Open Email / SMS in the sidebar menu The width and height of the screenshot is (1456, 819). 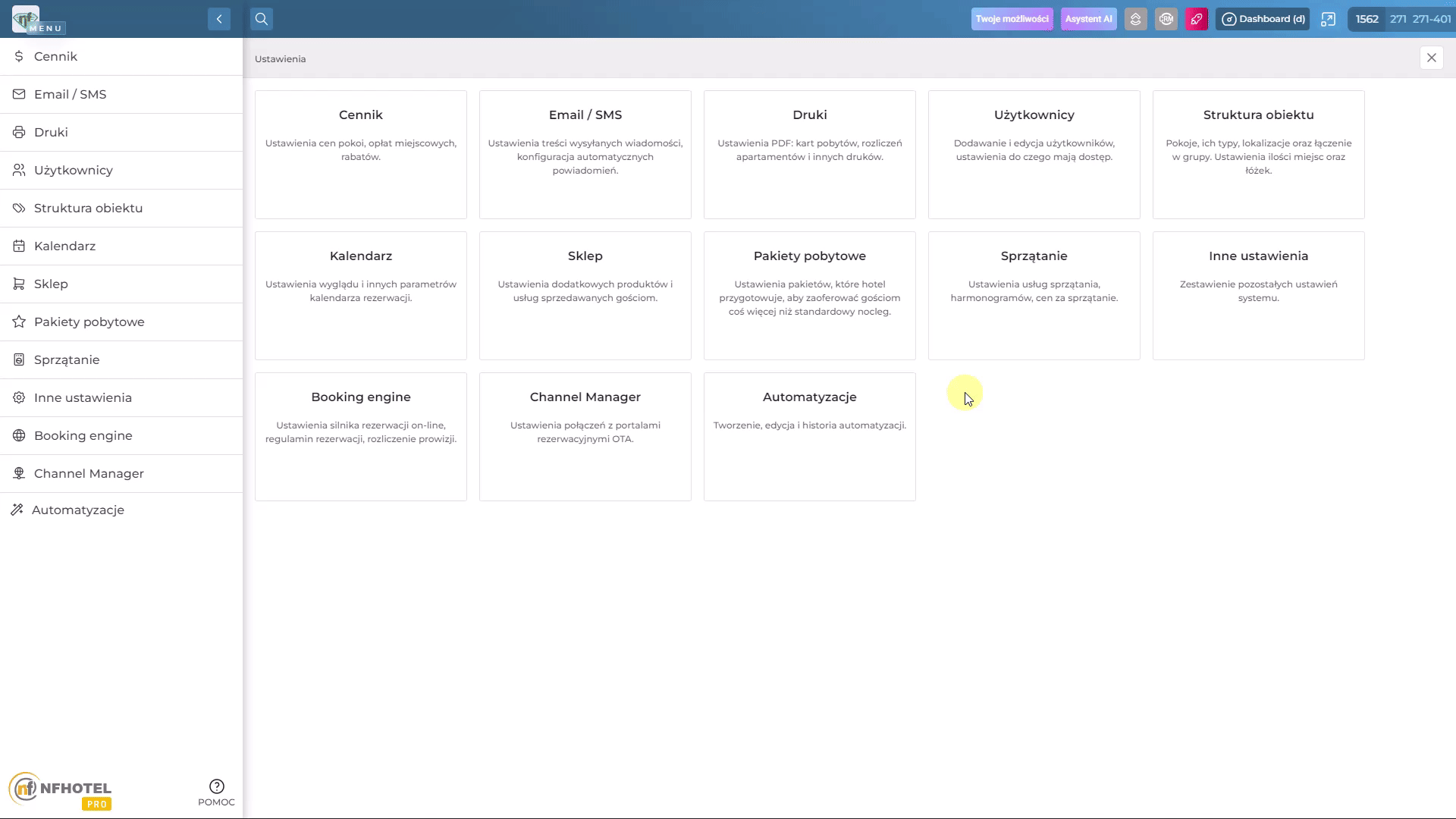pyautogui.click(x=121, y=95)
